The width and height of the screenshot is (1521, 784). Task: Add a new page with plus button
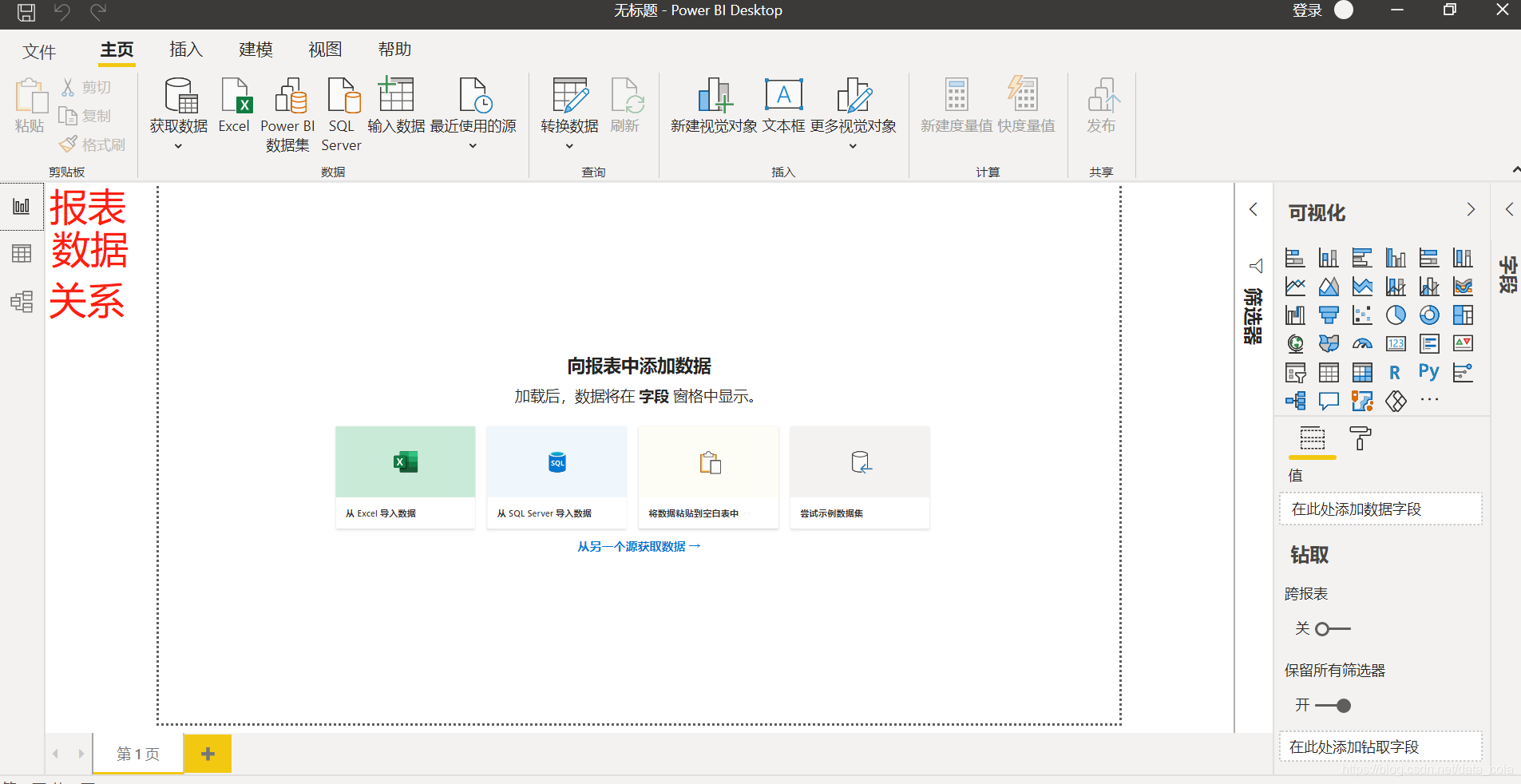point(208,754)
